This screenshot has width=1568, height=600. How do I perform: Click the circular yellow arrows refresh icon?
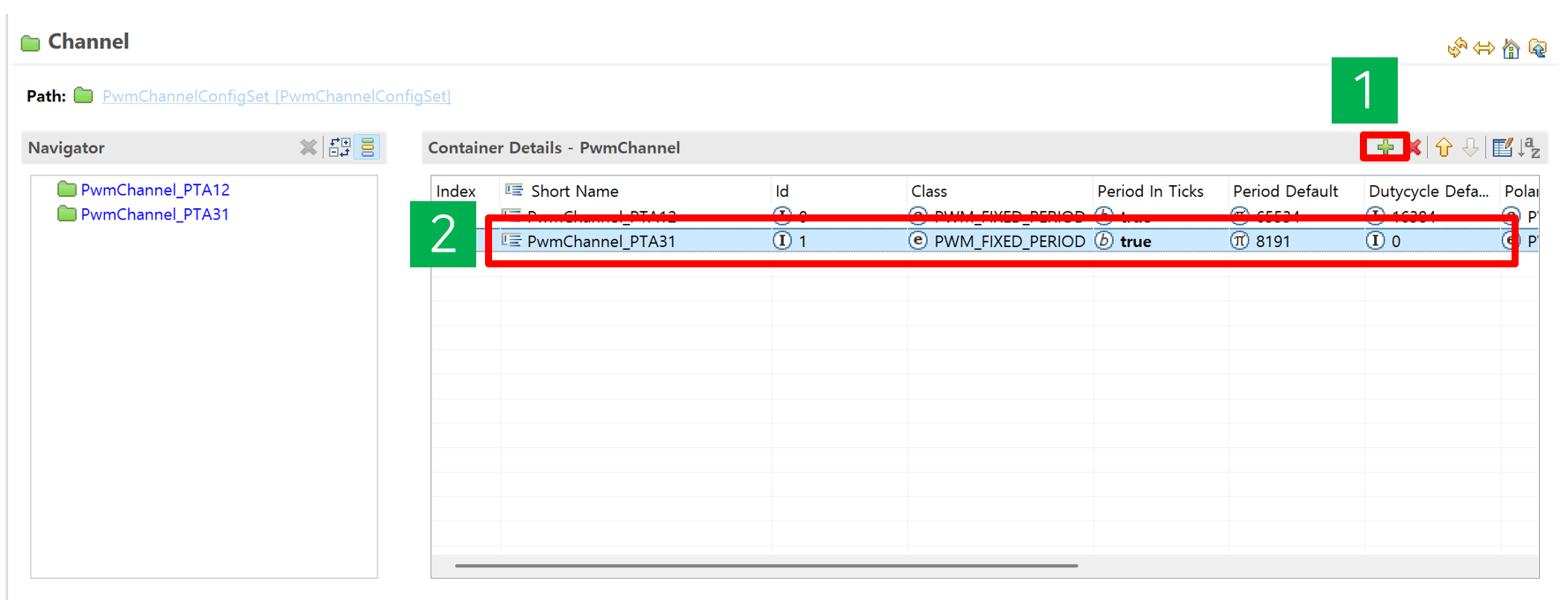[1457, 49]
